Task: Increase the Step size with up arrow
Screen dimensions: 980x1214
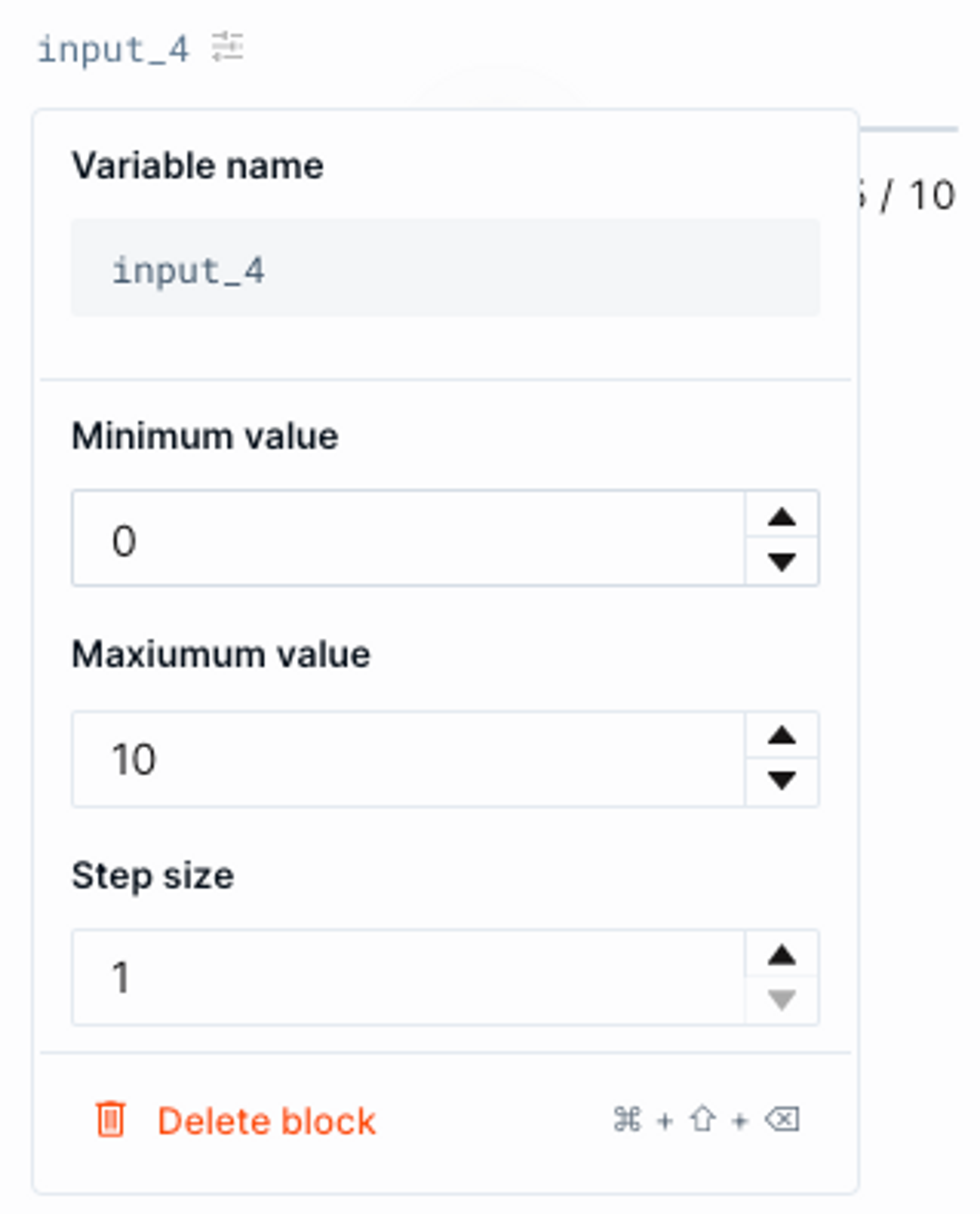Action: 782,955
